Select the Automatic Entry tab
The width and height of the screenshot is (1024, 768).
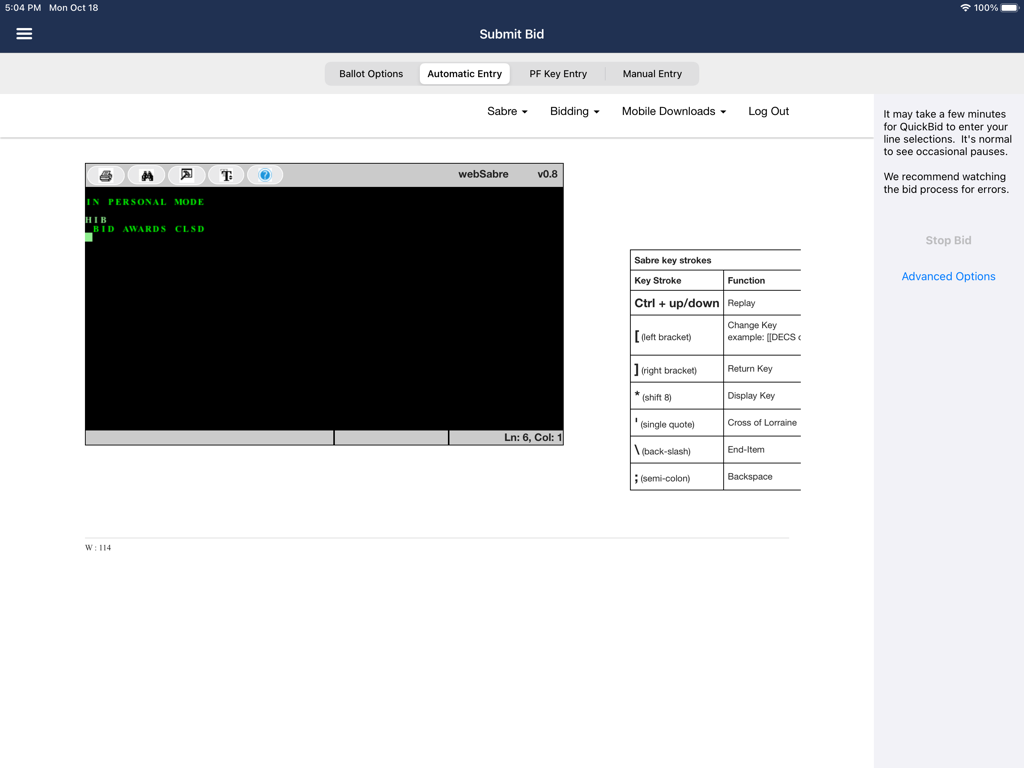(x=464, y=74)
